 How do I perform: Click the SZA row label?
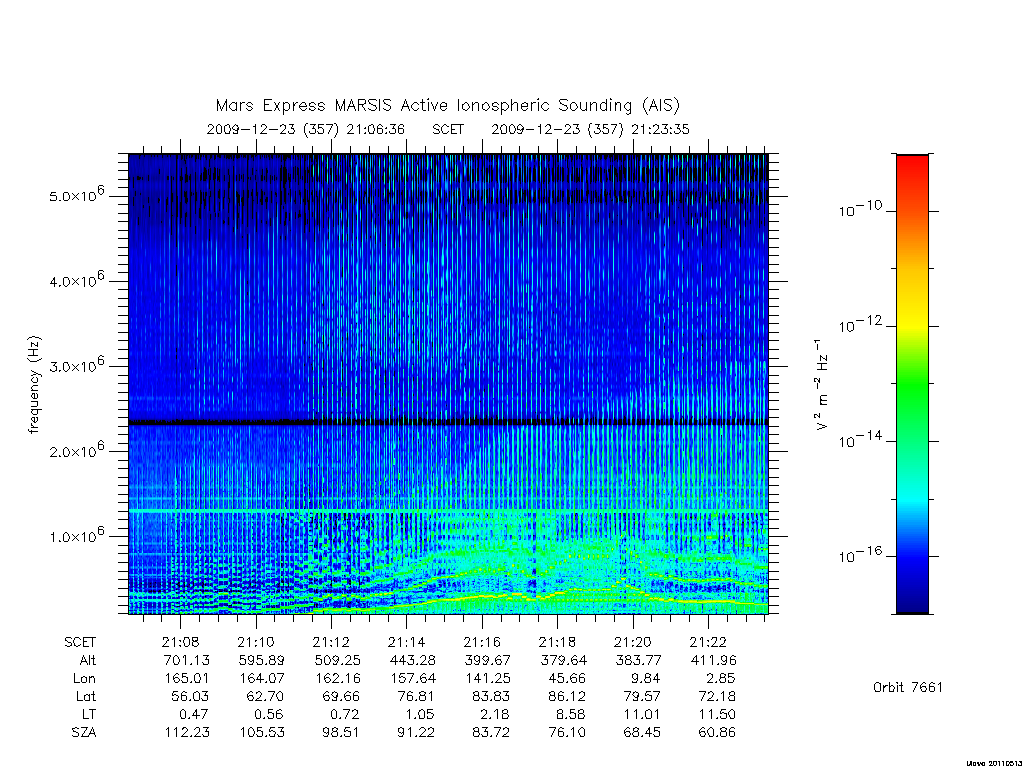[x=84, y=733]
